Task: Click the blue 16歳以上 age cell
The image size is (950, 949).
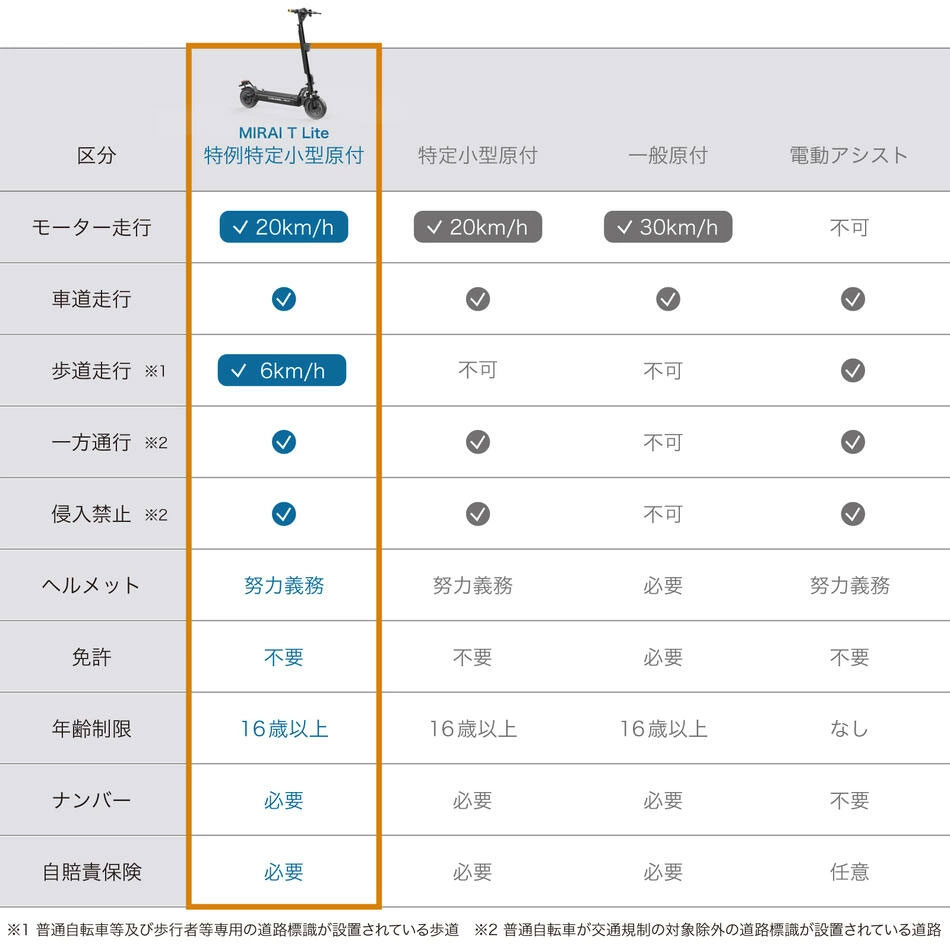Action: 284,729
